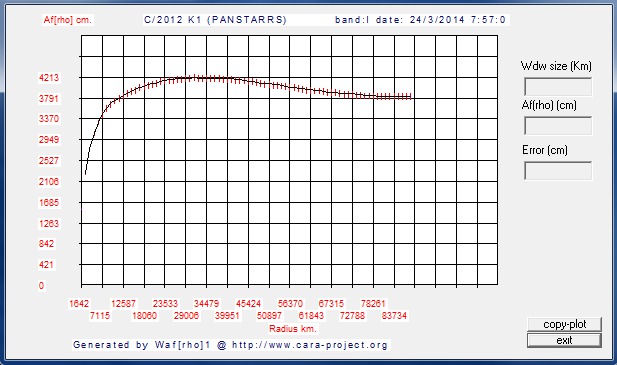Screen dimensions: 617x365
Task: Click the date 24/3/2014 7:57:0 text
Action: tap(441, 20)
